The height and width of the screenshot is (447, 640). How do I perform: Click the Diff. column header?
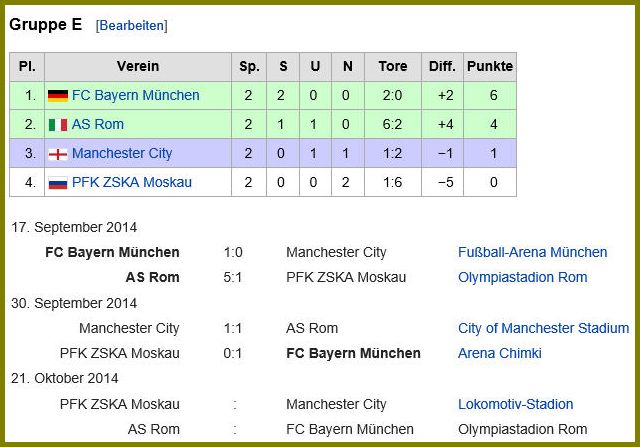(442, 67)
